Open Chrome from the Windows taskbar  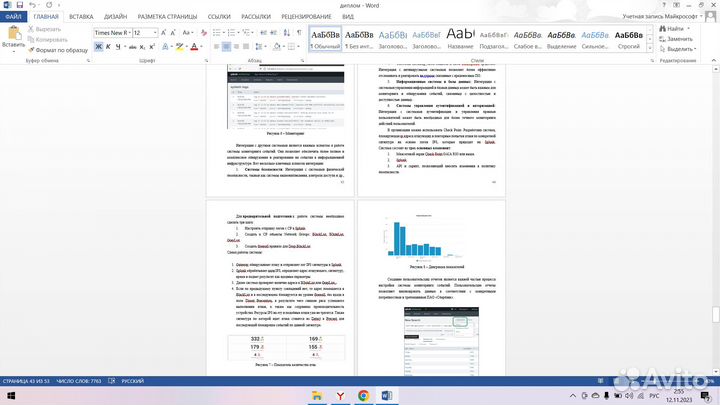click(362, 394)
